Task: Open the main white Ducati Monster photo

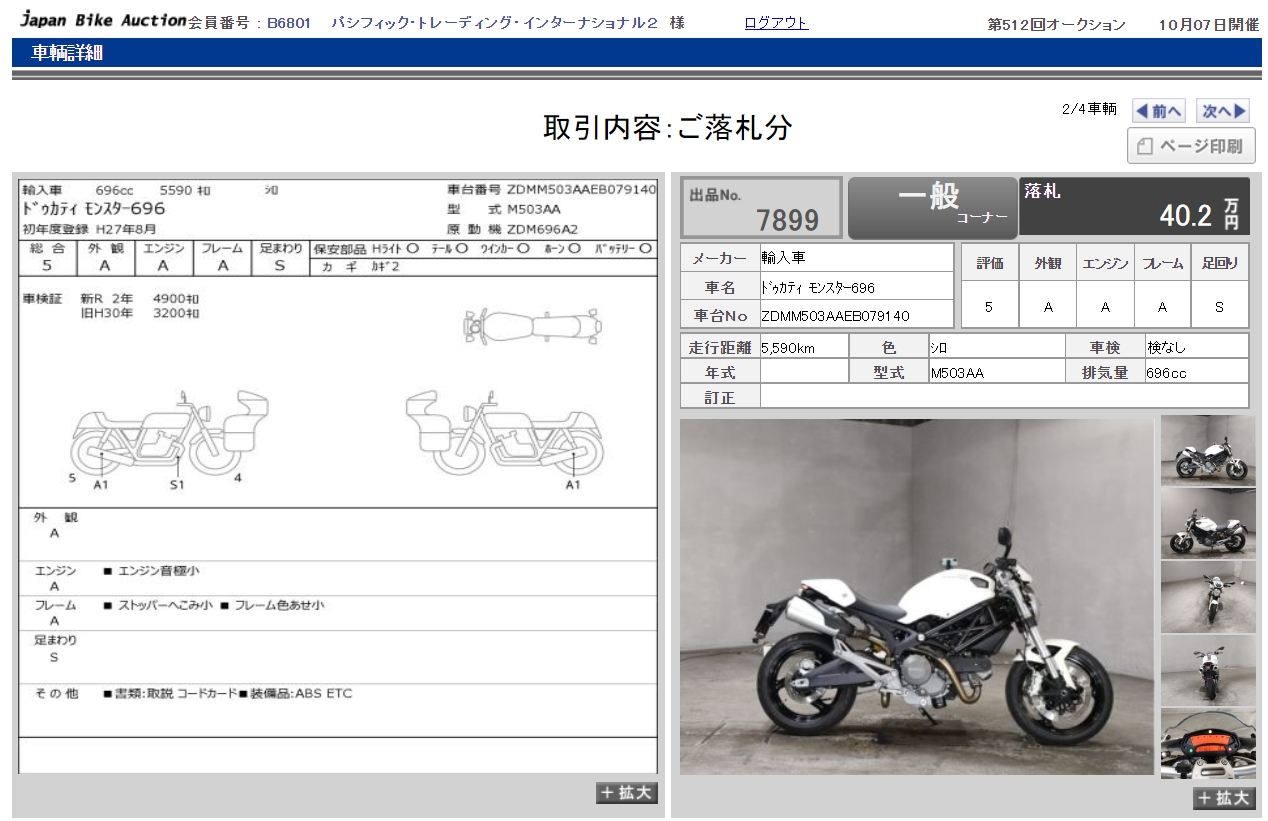Action: point(917,597)
